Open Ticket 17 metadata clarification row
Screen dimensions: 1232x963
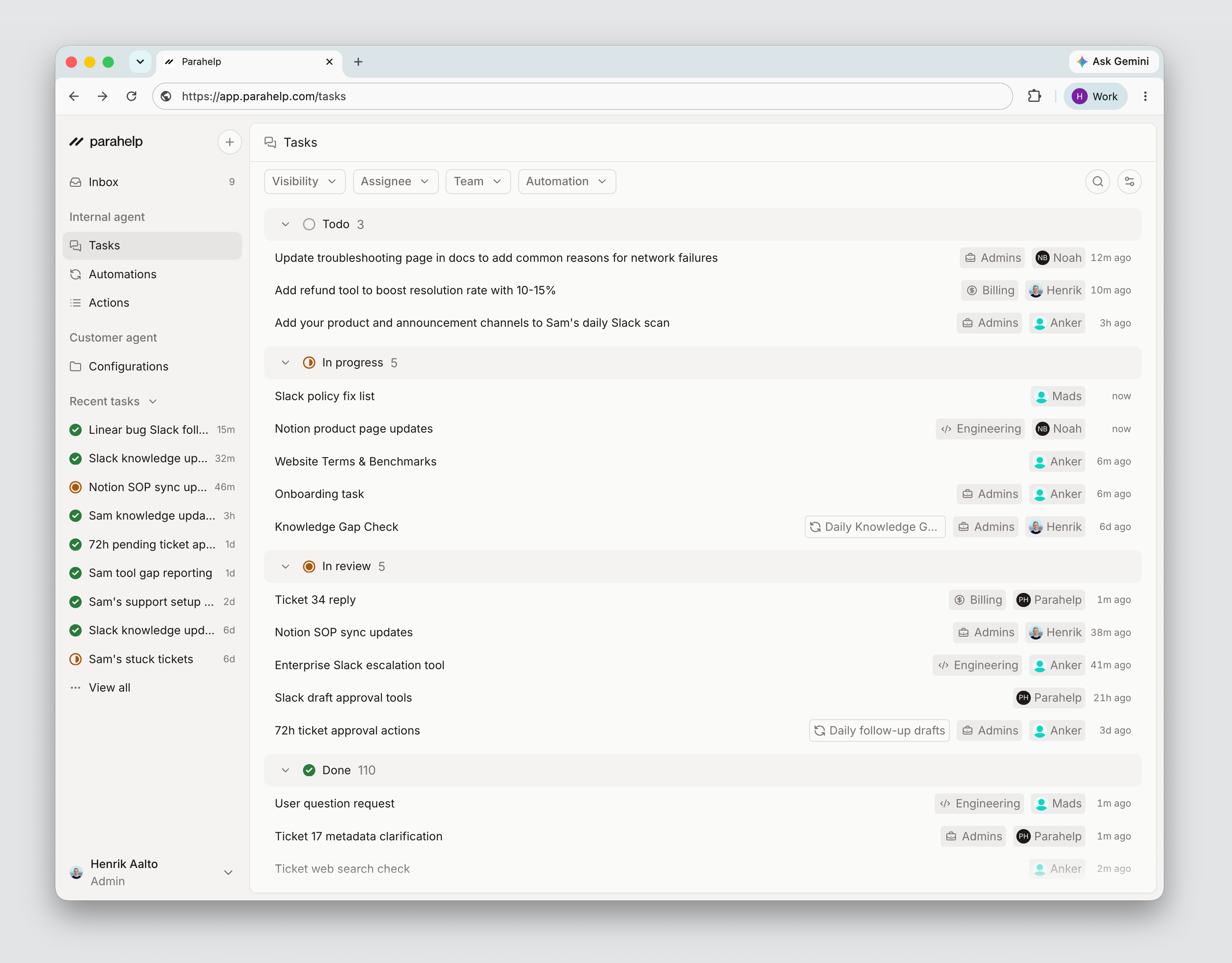(702, 837)
